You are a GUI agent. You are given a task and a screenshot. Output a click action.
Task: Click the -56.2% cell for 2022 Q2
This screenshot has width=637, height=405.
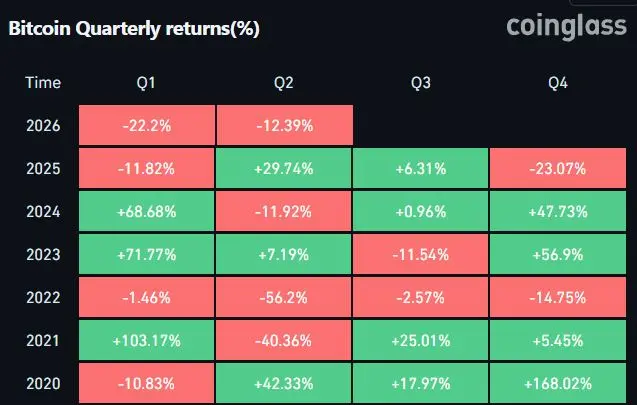pyautogui.click(x=284, y=297)
